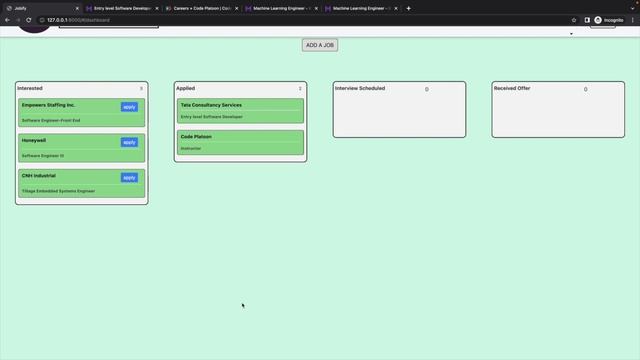View site information icon in address bar
This screenshot has height=360, width=640.
point(42,20)
